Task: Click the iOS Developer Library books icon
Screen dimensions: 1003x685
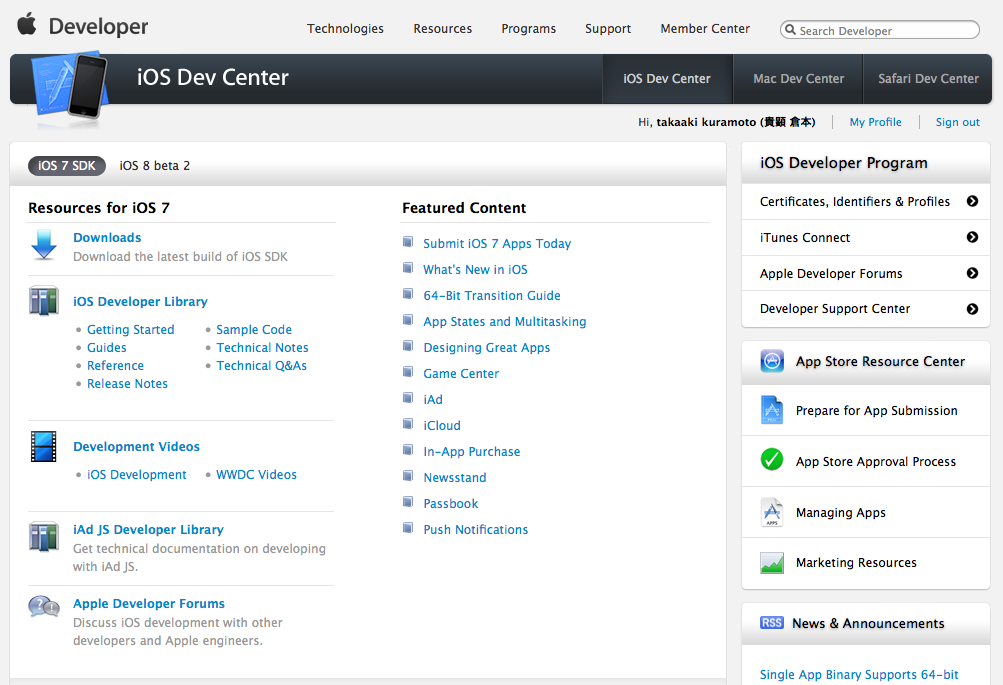Action: (x=44, y=301)
